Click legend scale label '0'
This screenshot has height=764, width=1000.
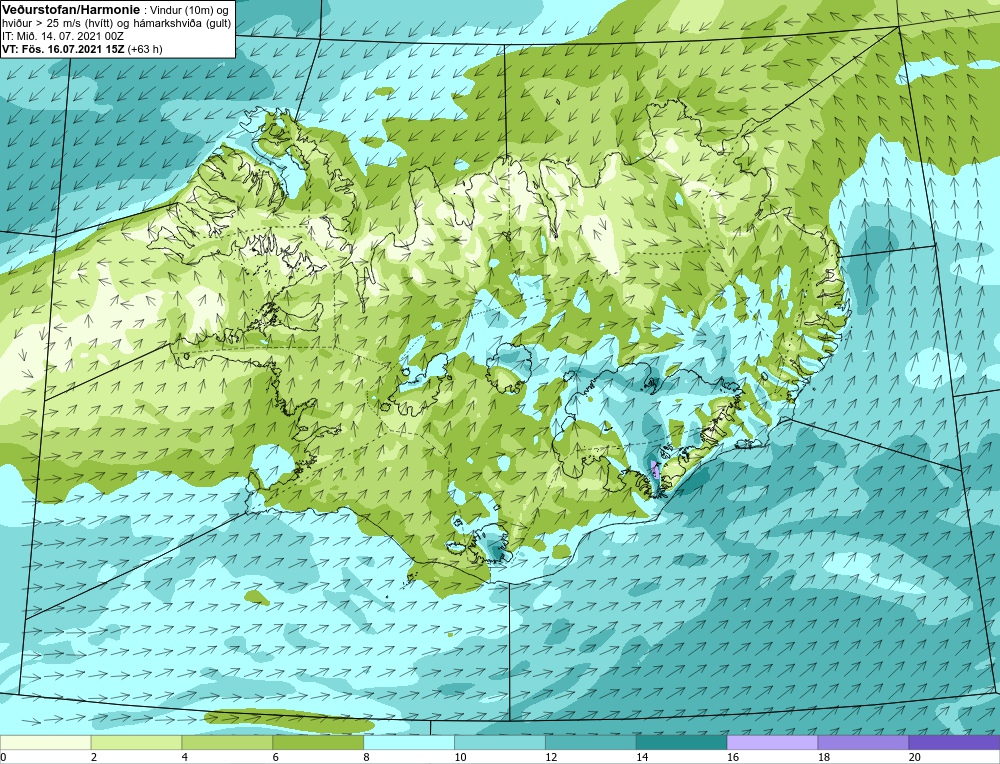pyautogui.click(x=3, y=757)
